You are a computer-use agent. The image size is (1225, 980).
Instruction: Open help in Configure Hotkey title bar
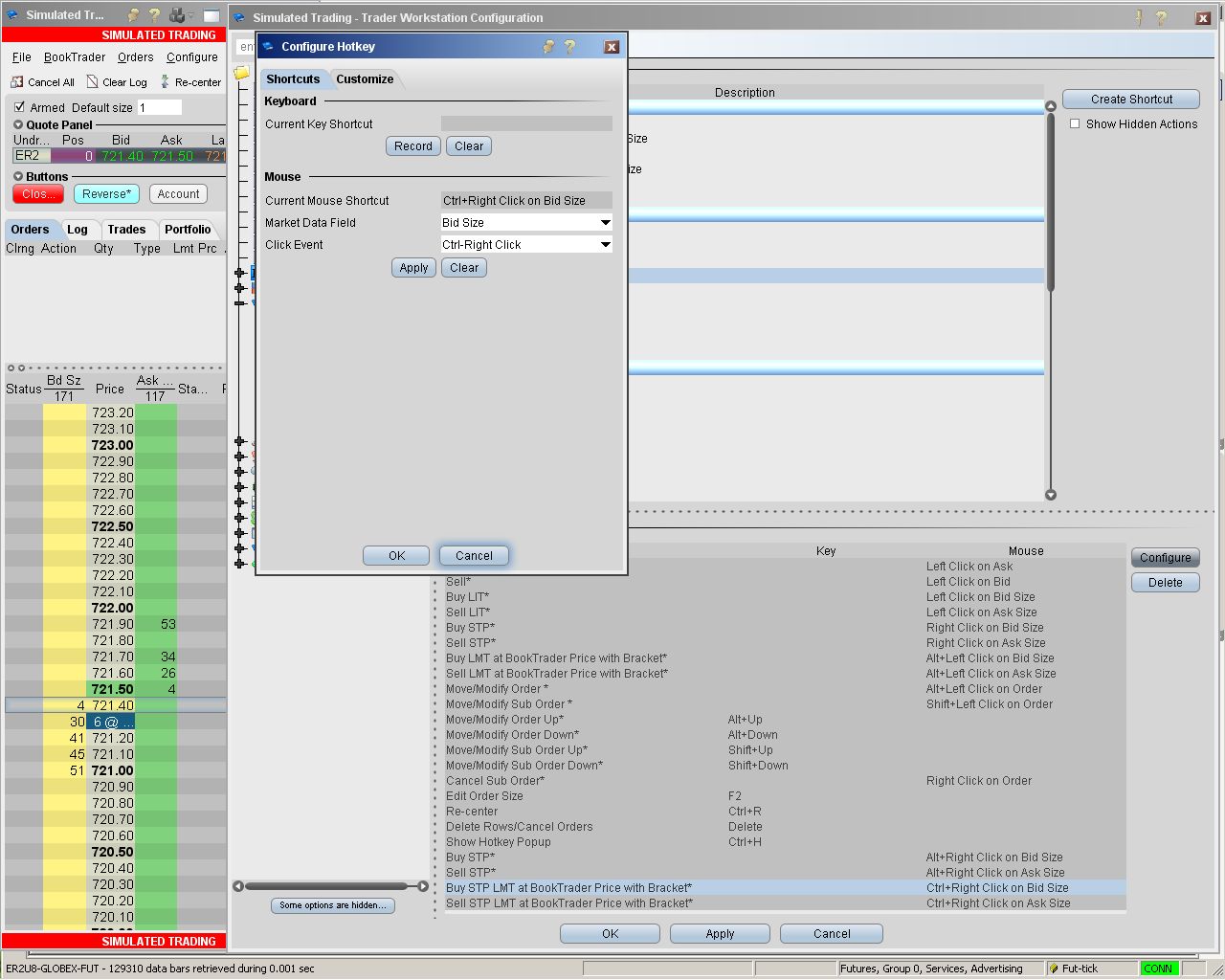click(569, 46)
